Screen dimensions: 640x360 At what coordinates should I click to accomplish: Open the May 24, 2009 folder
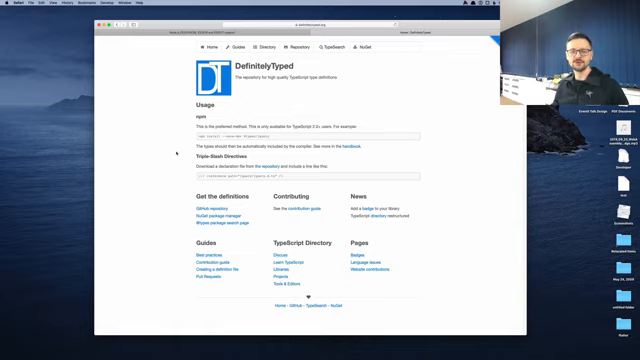623,268
